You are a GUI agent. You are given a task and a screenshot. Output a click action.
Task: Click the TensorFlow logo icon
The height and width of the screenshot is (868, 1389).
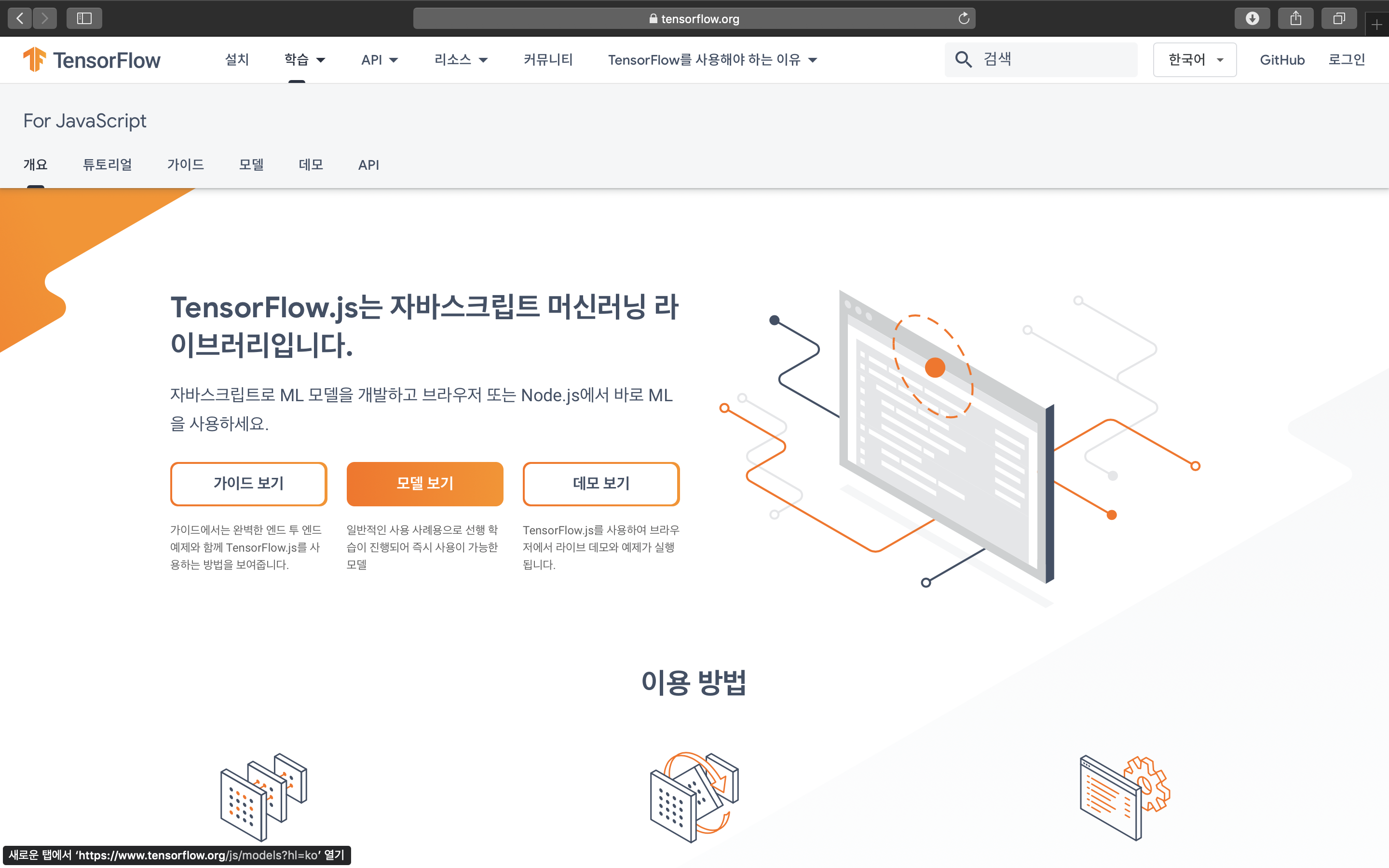pos(34,59)
